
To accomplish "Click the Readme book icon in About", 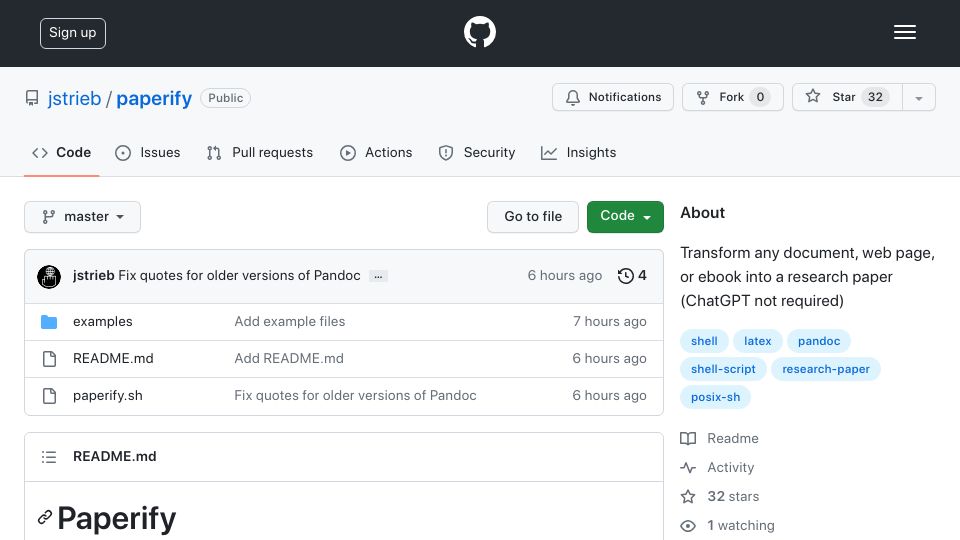I will coord(688,438).
